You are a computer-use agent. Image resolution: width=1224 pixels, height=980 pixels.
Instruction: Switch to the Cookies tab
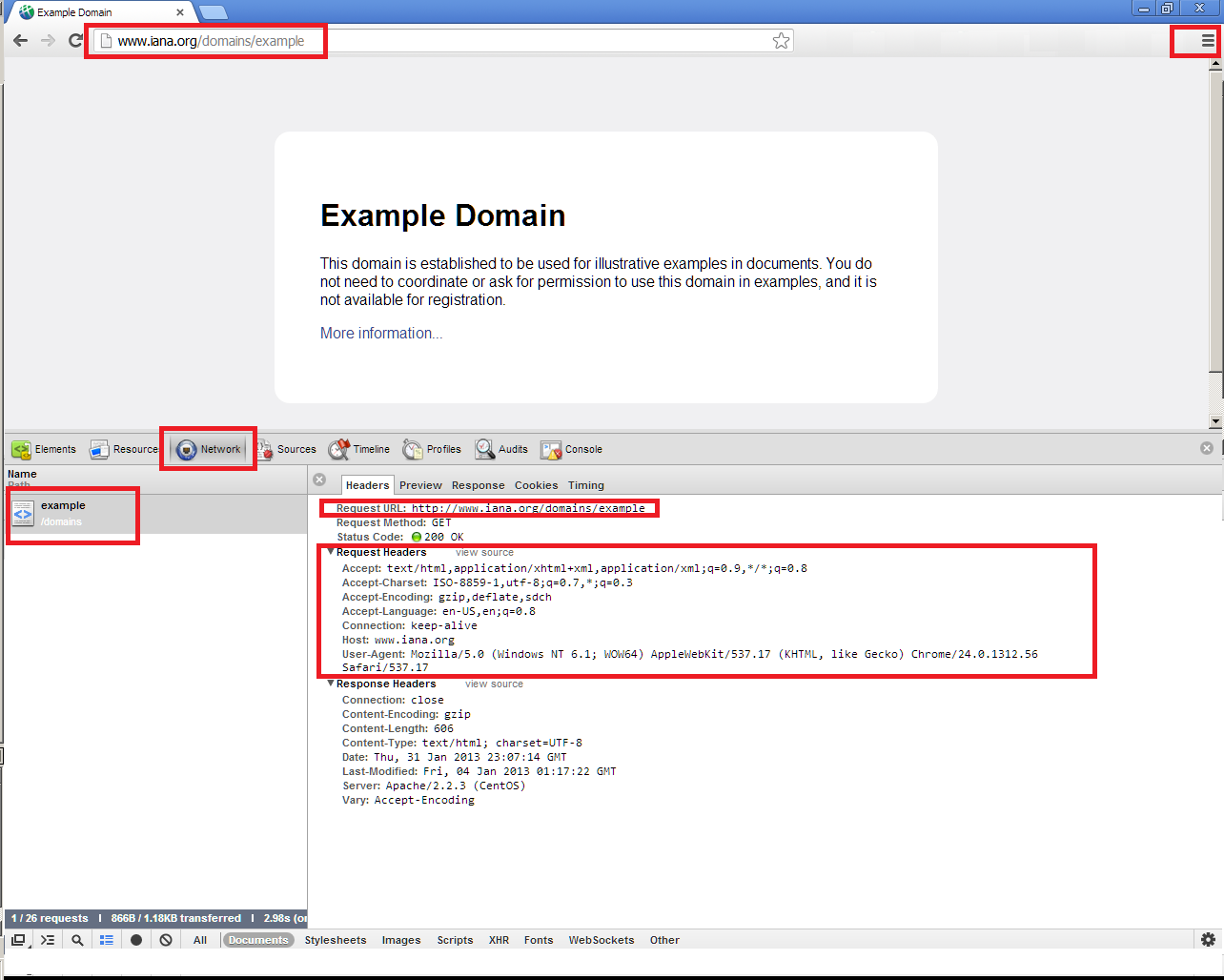(x=536, y=485)
